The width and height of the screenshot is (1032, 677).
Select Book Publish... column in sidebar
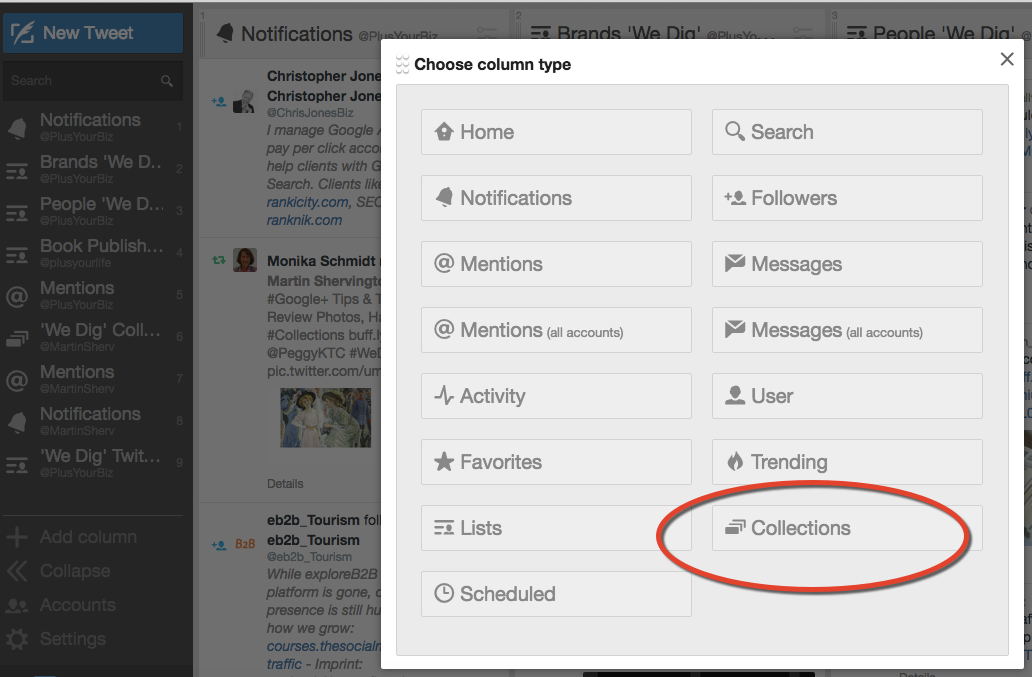93,253
